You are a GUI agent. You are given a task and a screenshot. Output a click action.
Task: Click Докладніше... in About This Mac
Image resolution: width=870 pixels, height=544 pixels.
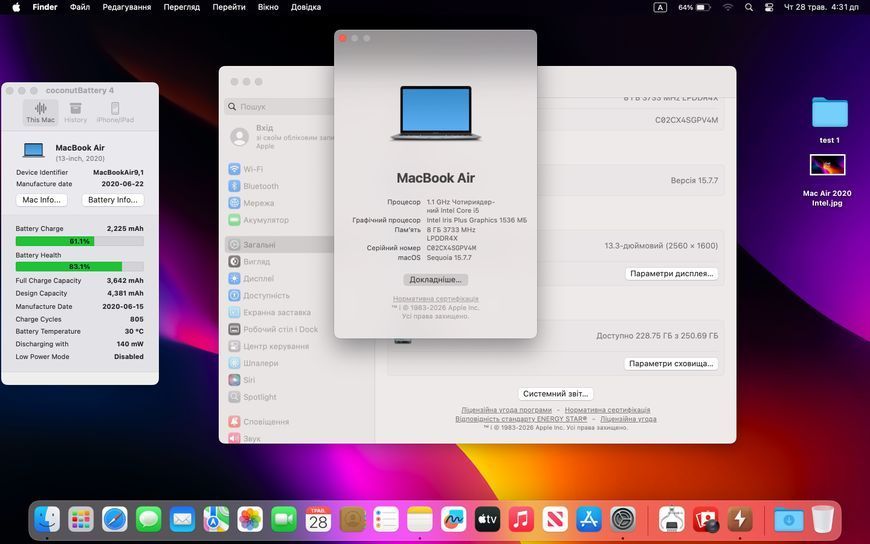(x=436, y=280)
